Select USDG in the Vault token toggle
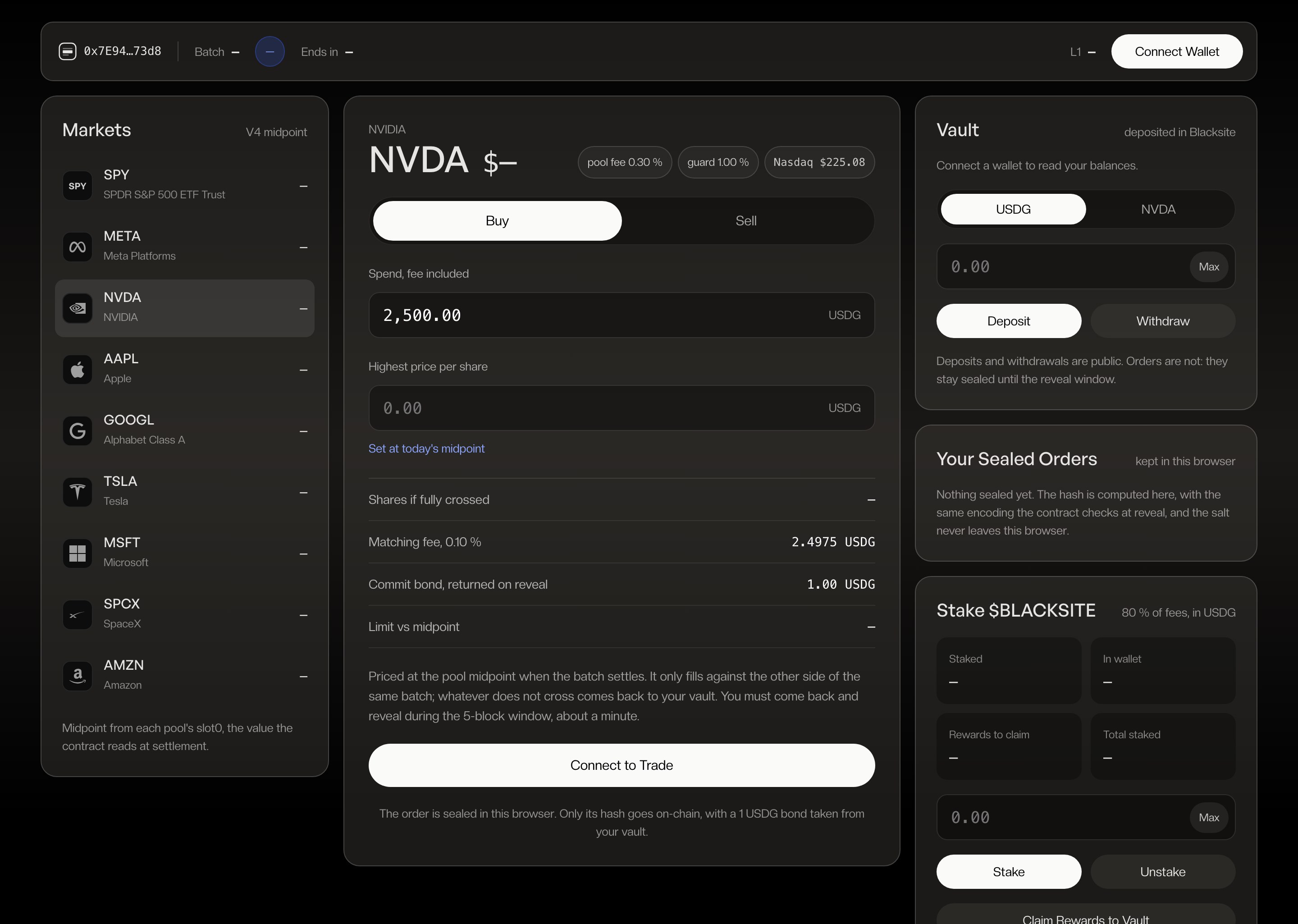Screen dimensions: 1298x924 point(1013,210)
